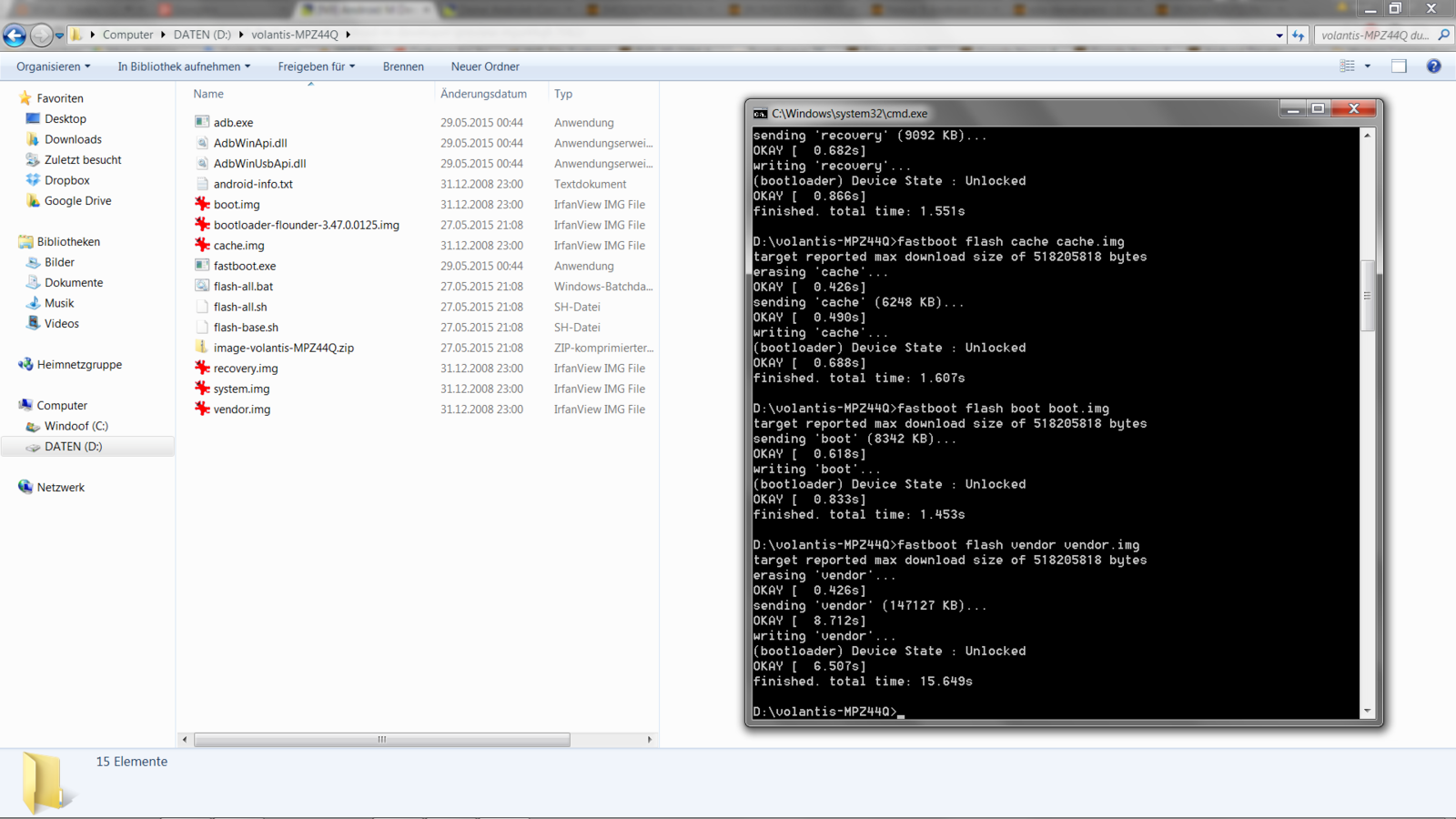1456x819 pixels.
Task: Click the flash-all.bat batch file icon
Action: tap(202, 287)
